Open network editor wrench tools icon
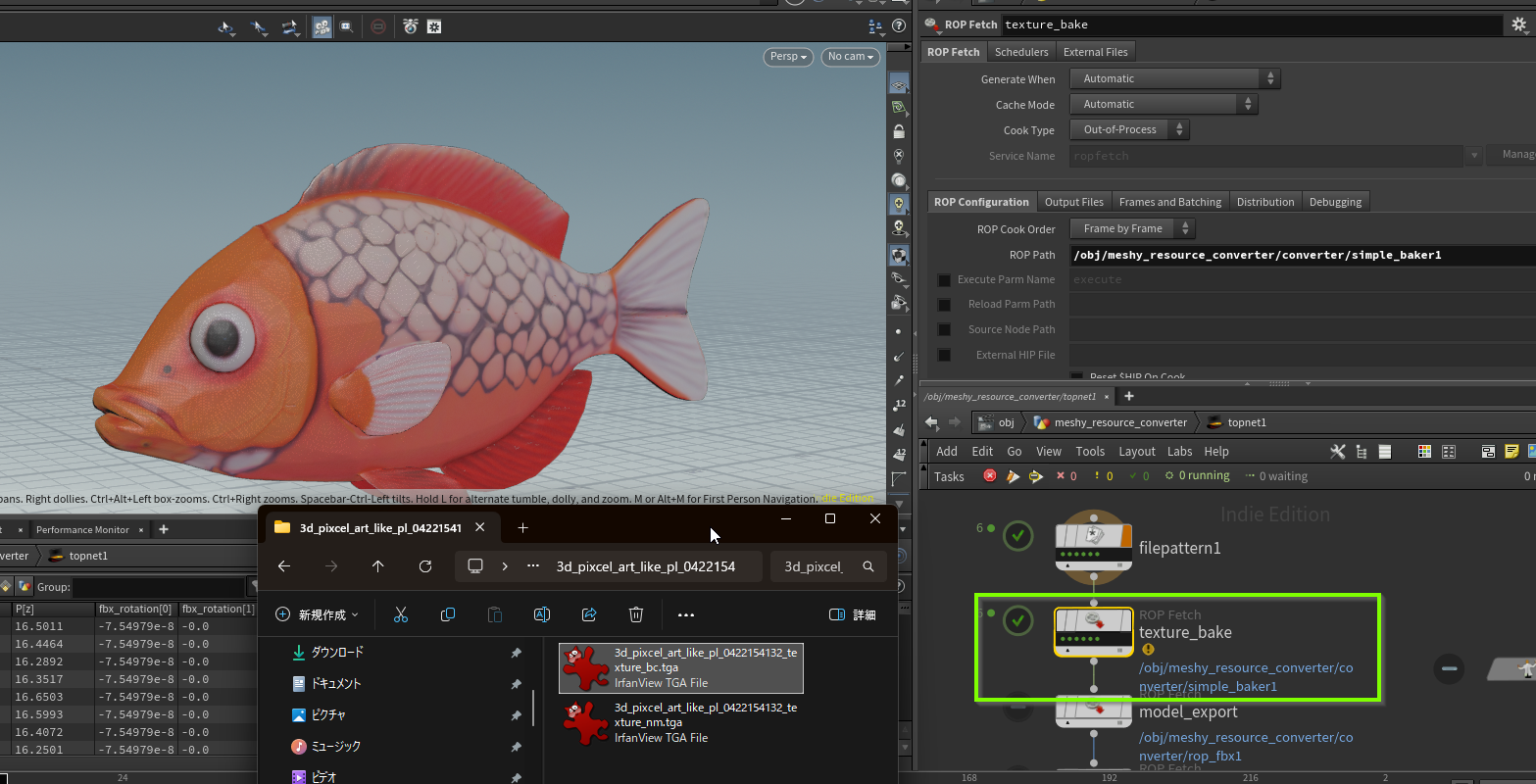 click(1337, 452)
